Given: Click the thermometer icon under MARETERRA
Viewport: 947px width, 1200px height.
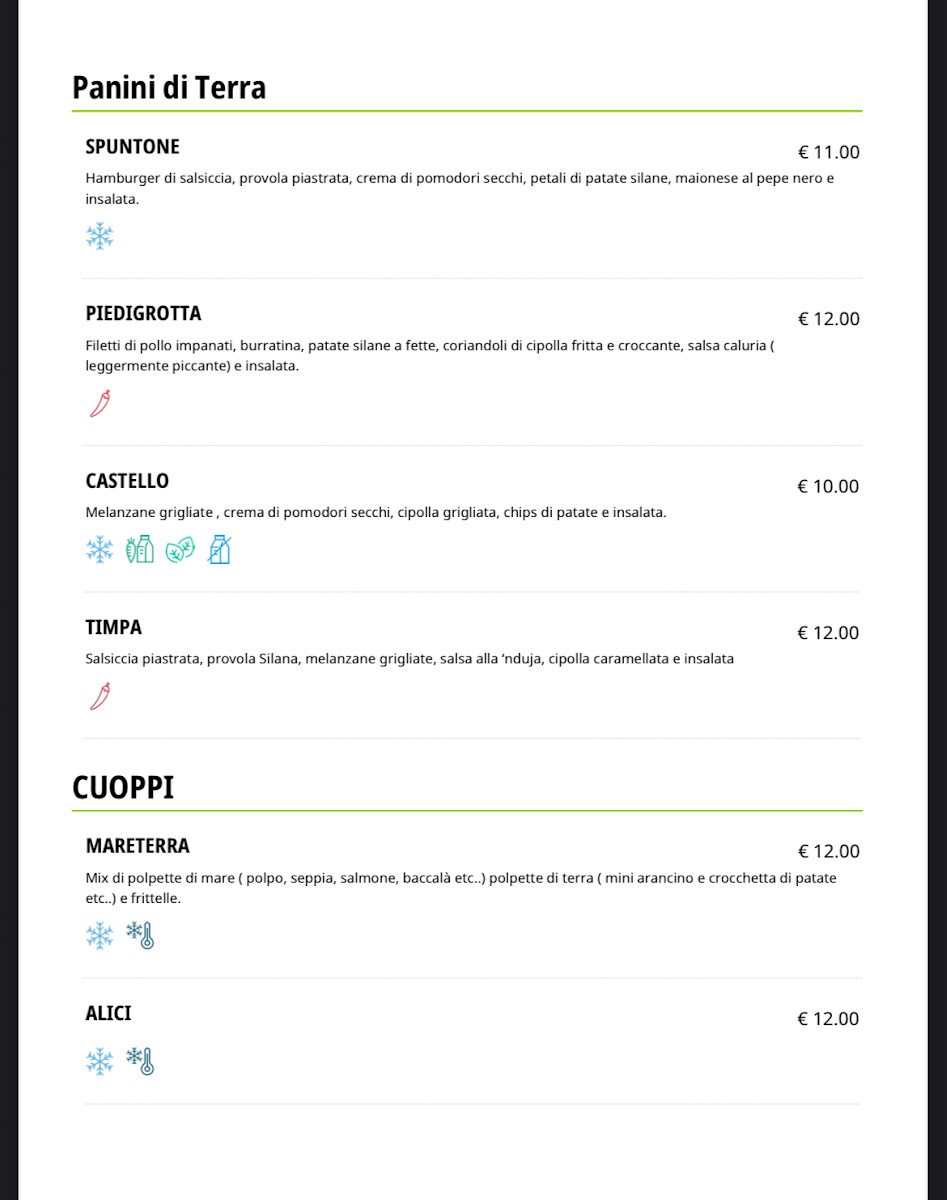Looking at the screenshot, I should pyautogui.click(x=141, y=936).
